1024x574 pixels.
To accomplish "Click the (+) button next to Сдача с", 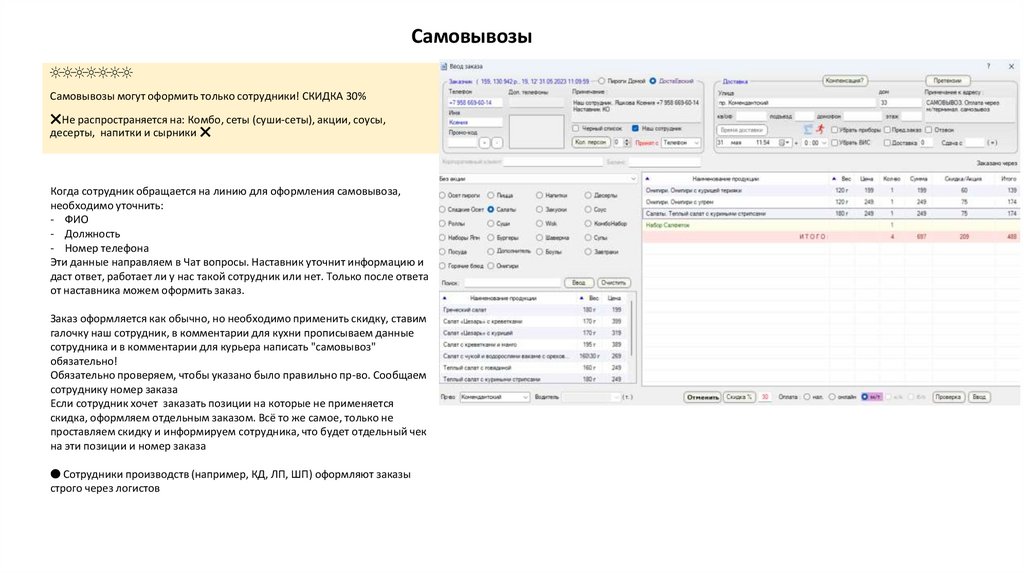I will [991, 143].
